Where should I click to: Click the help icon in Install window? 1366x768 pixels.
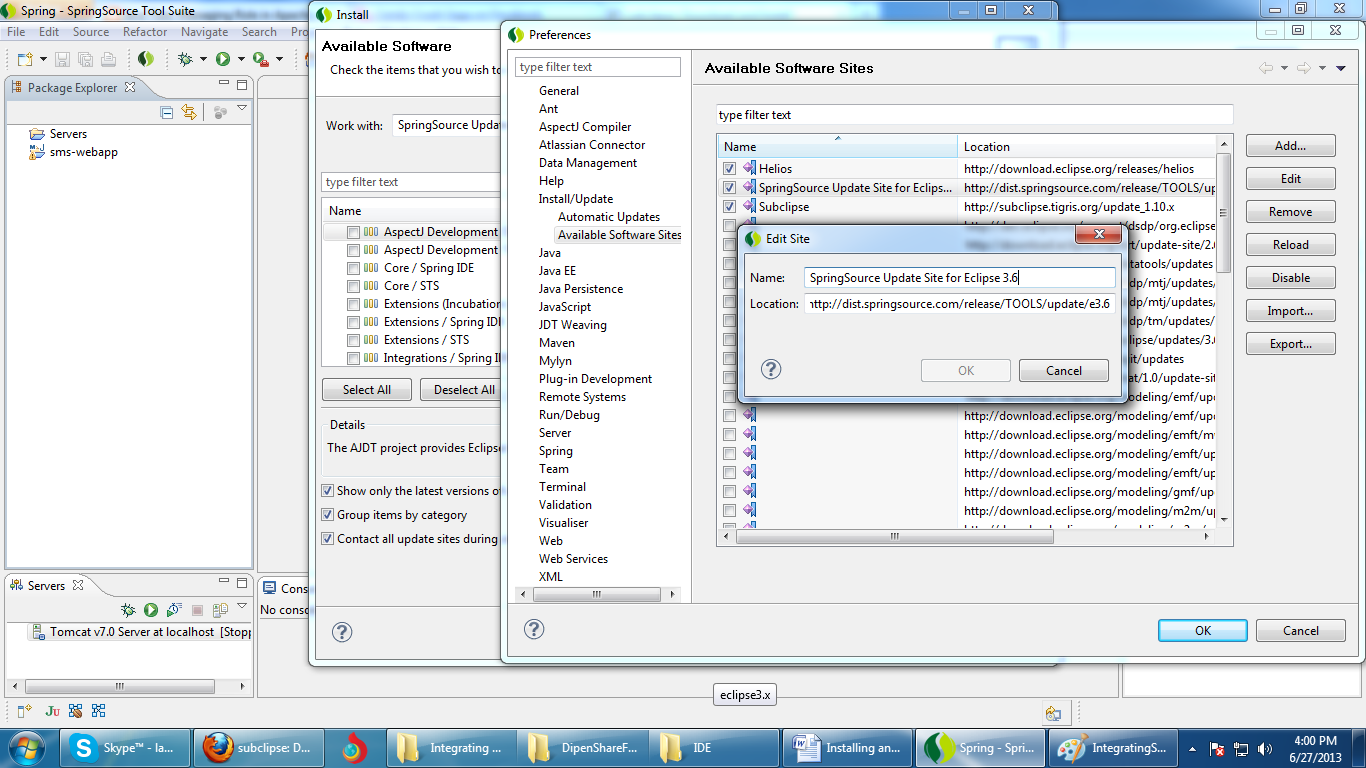(342, 632)
